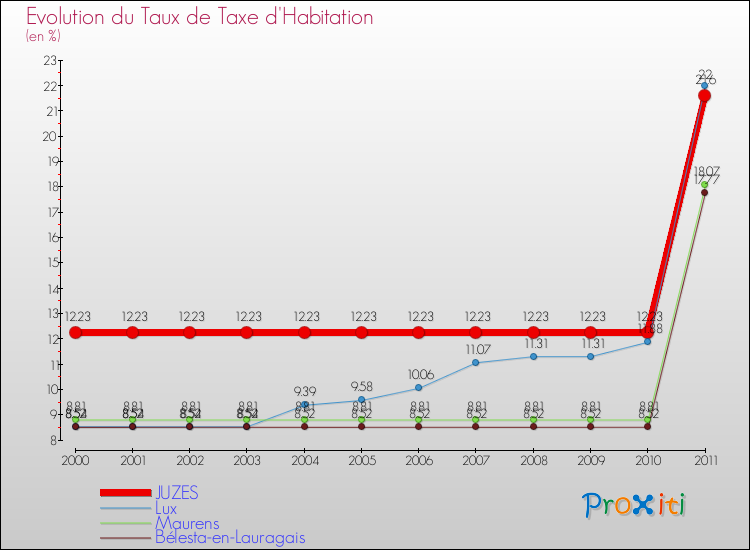
Task: Click the Lux data point labeled 9.58
Action: pyautogui.click(x=362, y=399)
